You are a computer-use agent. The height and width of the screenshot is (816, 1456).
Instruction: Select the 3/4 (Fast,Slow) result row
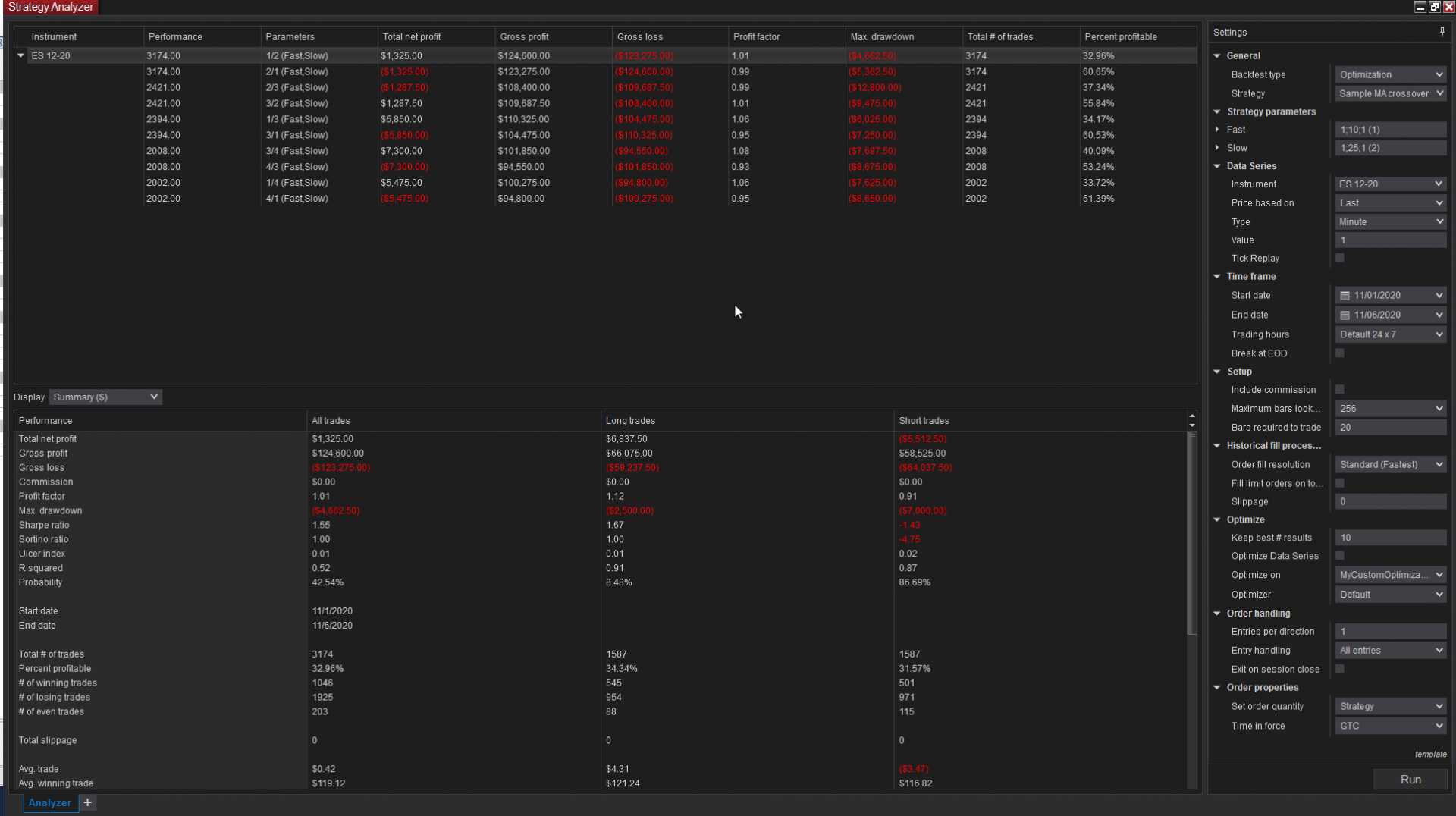click(x=605, y=151)
